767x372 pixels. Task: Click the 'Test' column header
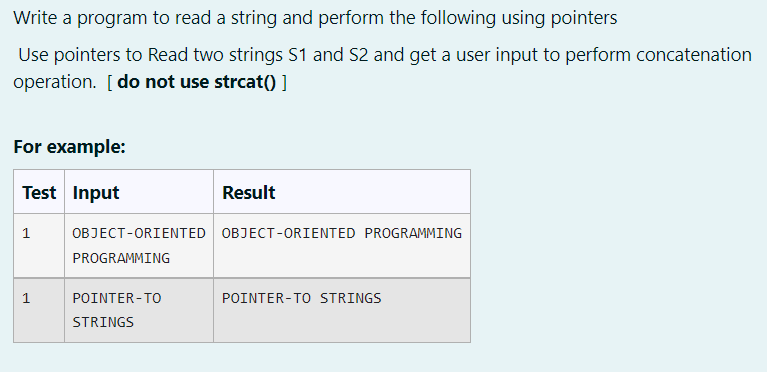[x=39, y=192]
